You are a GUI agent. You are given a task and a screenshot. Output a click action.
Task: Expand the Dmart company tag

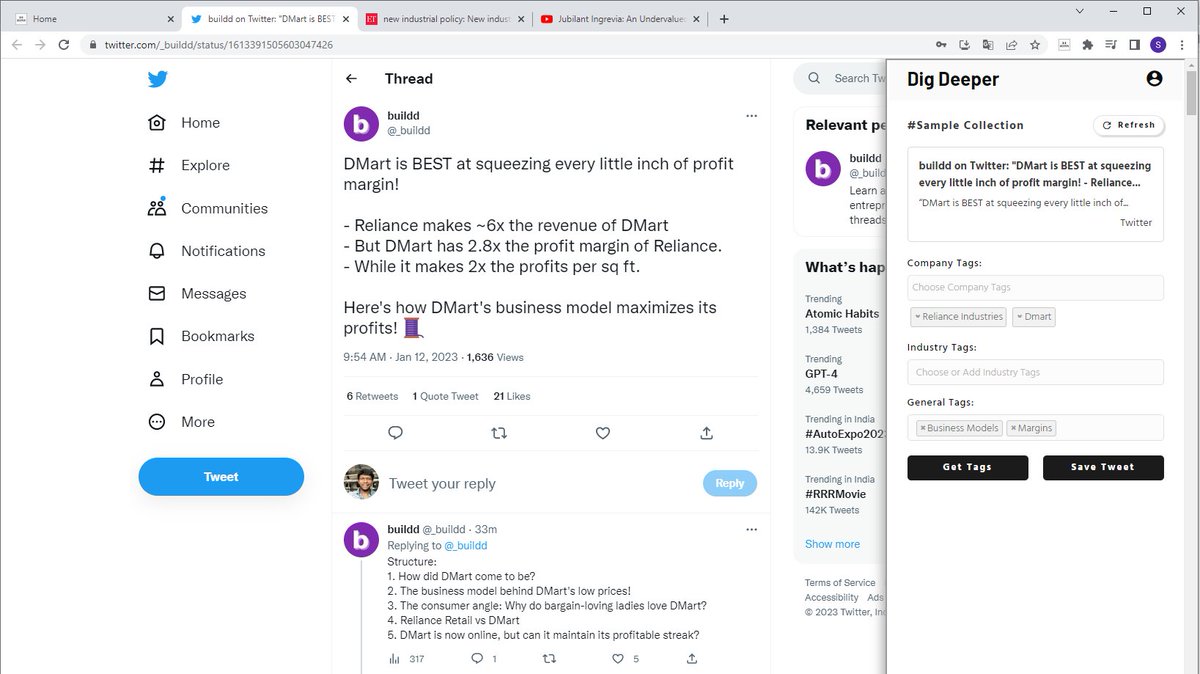[x=1020, y=317]
